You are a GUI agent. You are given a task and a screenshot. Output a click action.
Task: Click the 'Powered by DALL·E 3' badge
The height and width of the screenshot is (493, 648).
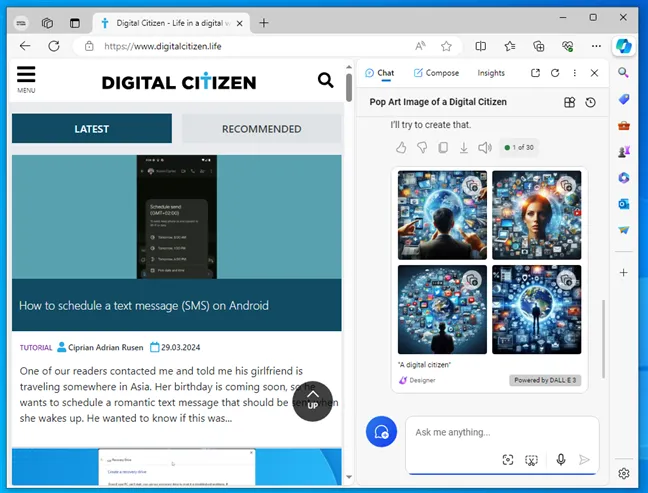[545, 380]
